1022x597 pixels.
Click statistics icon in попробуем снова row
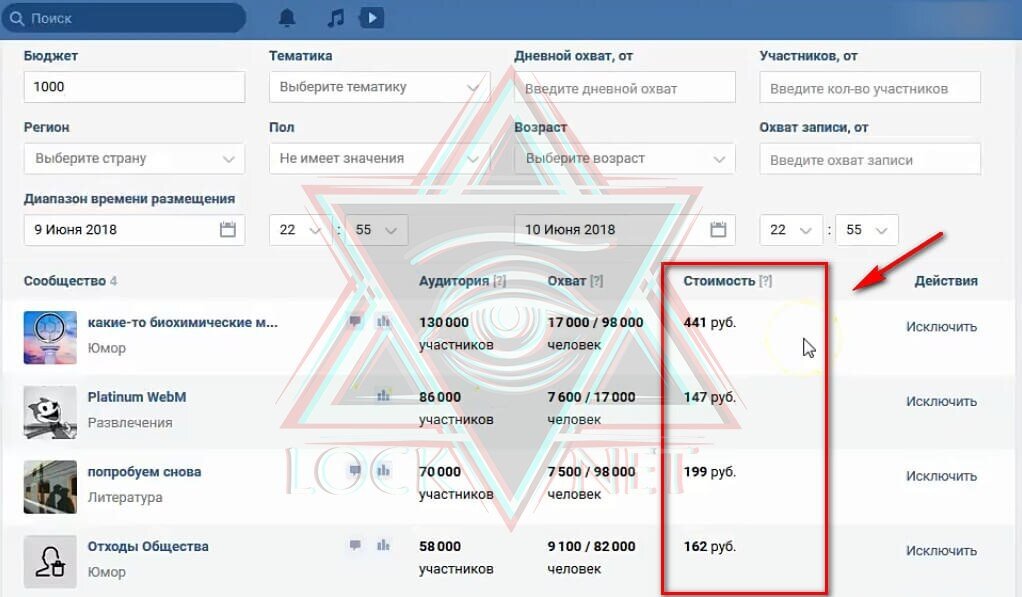pyautogui.click(x=383, y=470)
